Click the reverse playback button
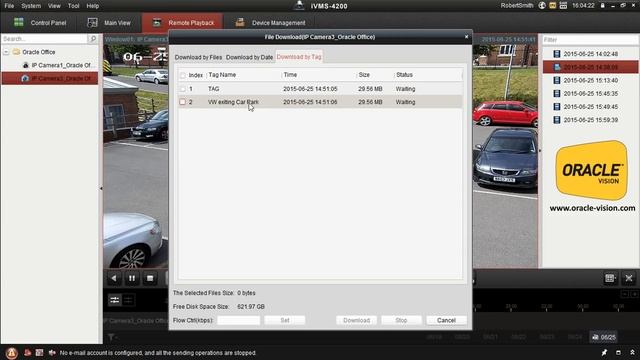This screenshot has height=360, width=640. tap(114, 278)
